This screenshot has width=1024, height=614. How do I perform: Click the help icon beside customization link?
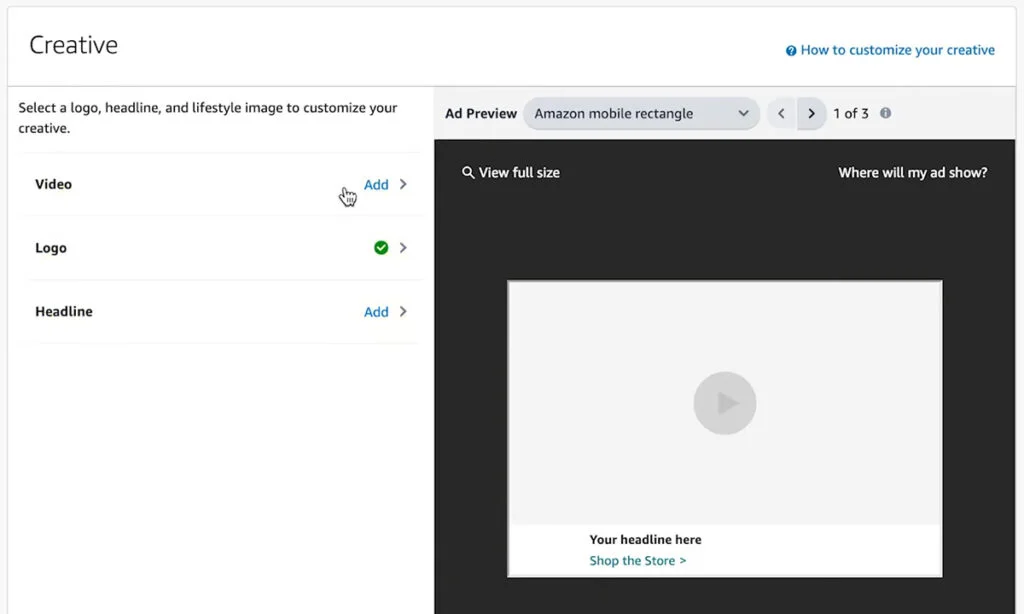point(793,49)
